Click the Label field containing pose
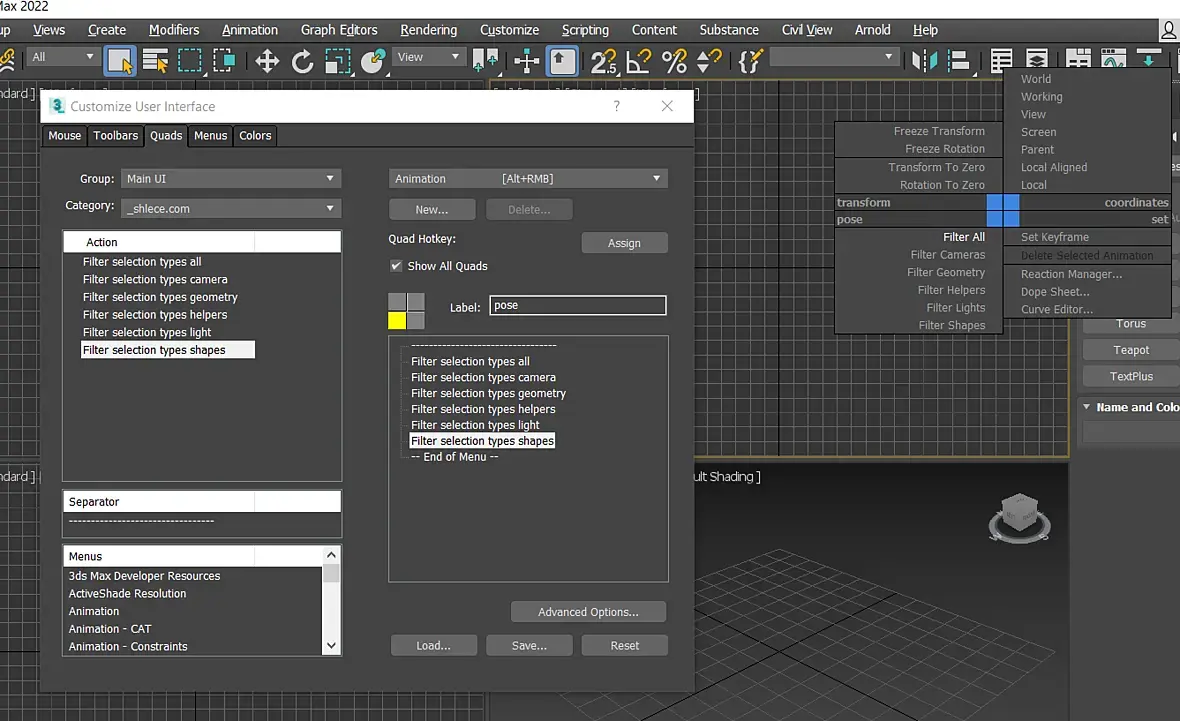 tap(577, 306)
